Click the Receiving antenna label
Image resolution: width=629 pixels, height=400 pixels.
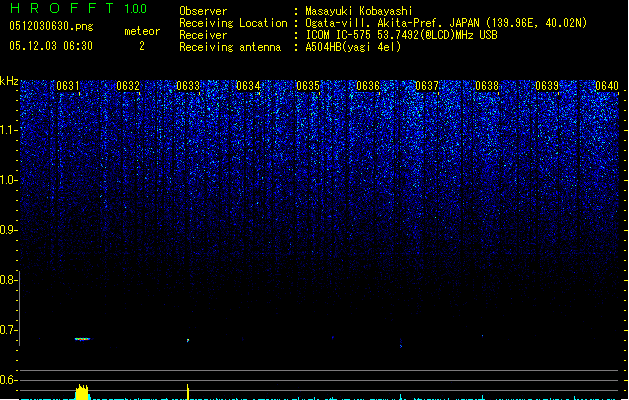tap(230, 47)
